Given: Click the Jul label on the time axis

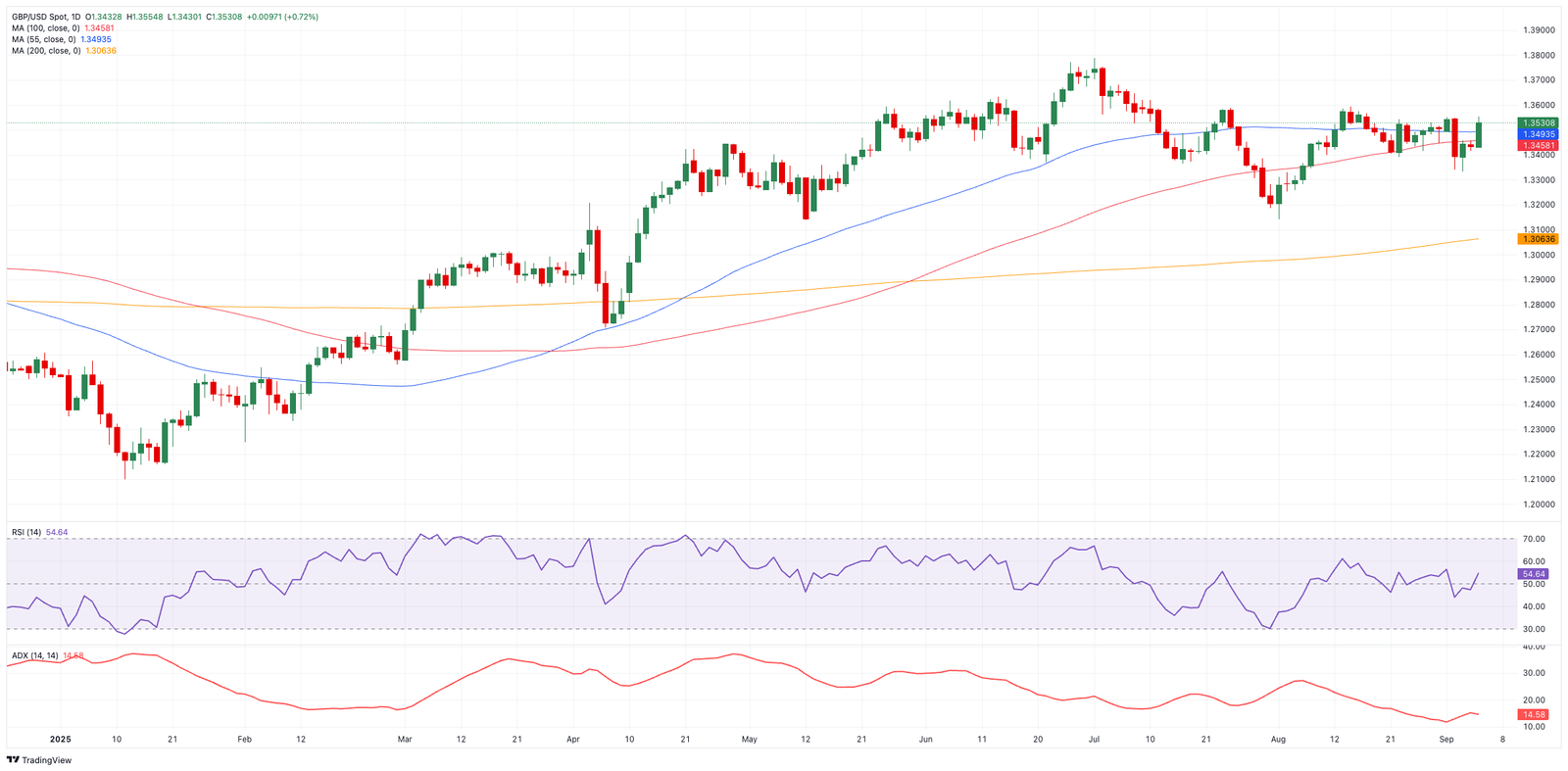Looking at the screenshot, I should click(1094, 740).
